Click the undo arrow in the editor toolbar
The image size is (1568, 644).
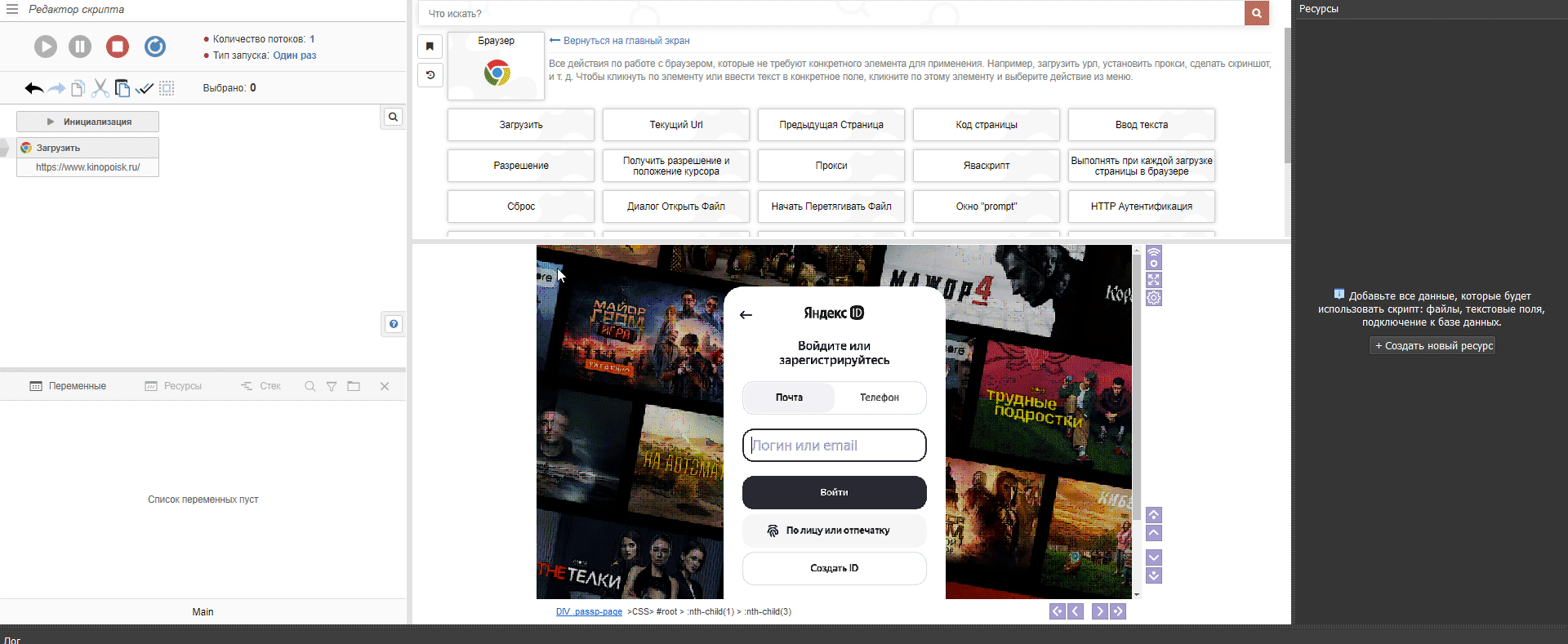[33, 88]
